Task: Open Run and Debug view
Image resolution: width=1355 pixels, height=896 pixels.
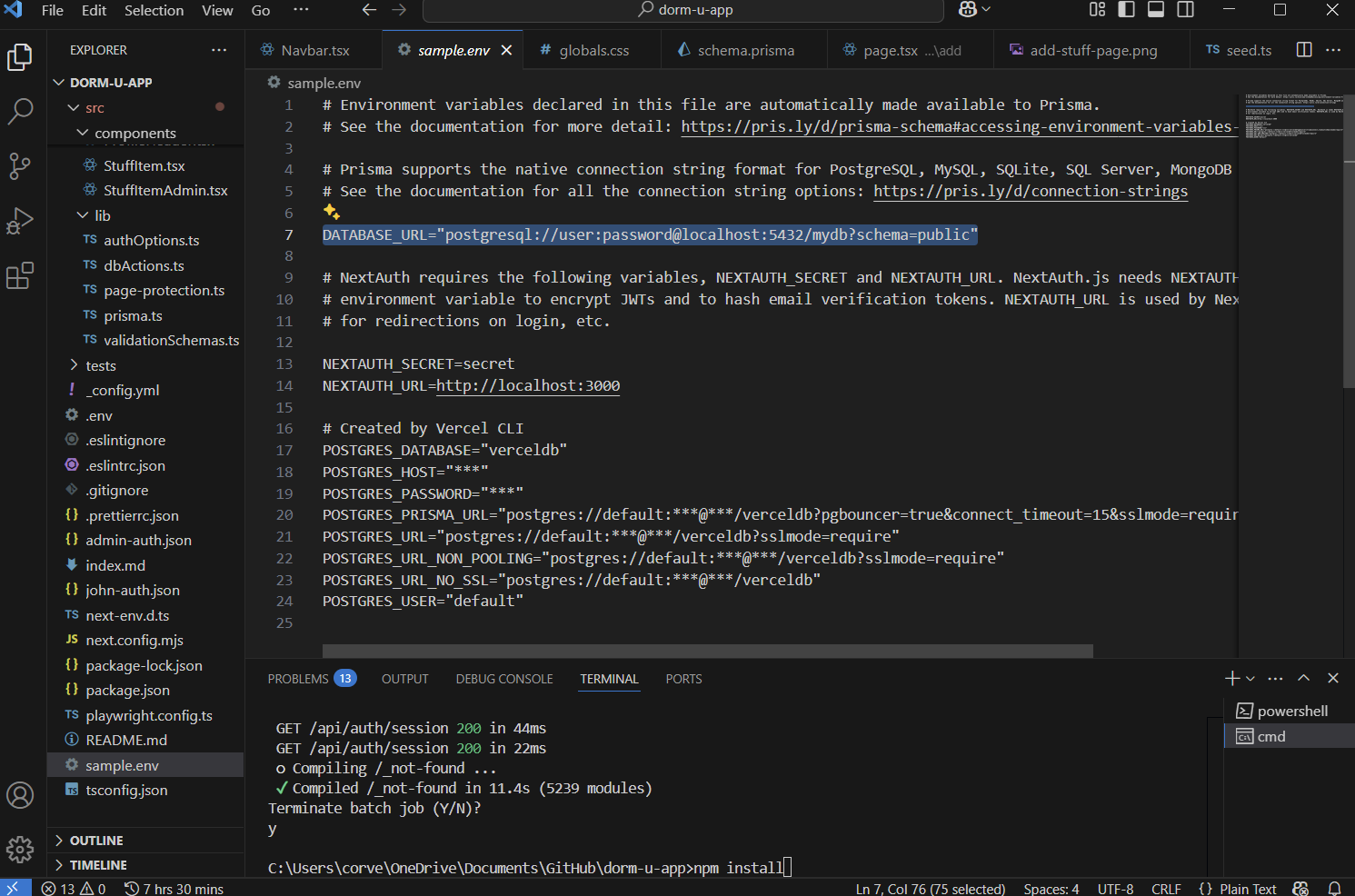Action: tap(20, 221)
